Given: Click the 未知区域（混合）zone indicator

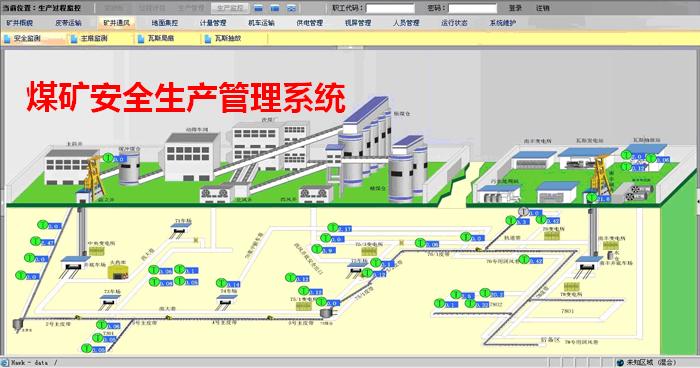Looking at the screenshot, I should [x=647, y=363].
